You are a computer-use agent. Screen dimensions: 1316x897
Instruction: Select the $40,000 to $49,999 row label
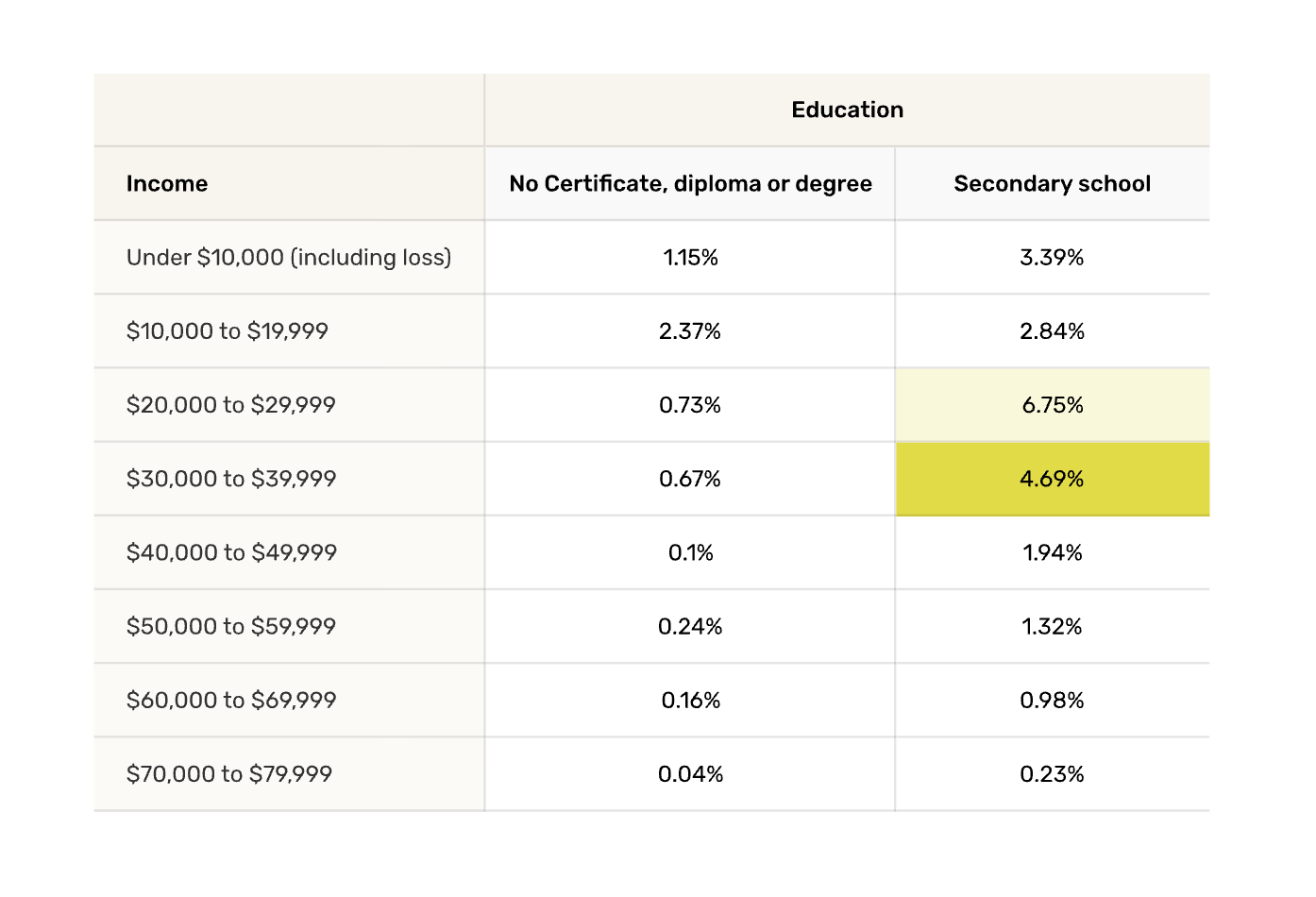231,552
